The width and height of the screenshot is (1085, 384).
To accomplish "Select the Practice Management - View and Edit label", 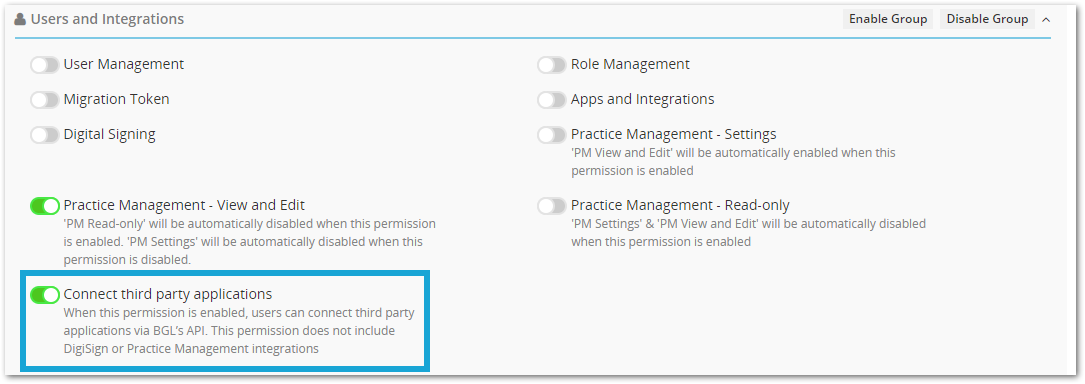I will click(184, 205).
